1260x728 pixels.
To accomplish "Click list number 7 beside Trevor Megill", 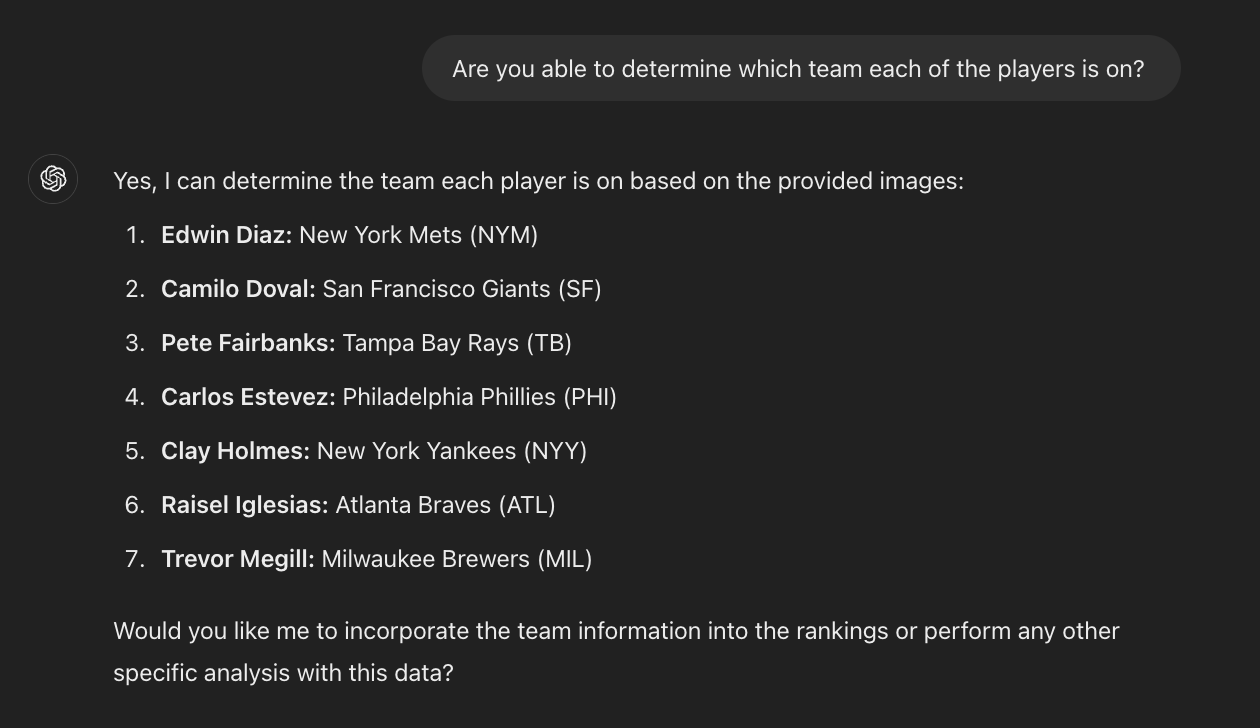I will point(135,559).
